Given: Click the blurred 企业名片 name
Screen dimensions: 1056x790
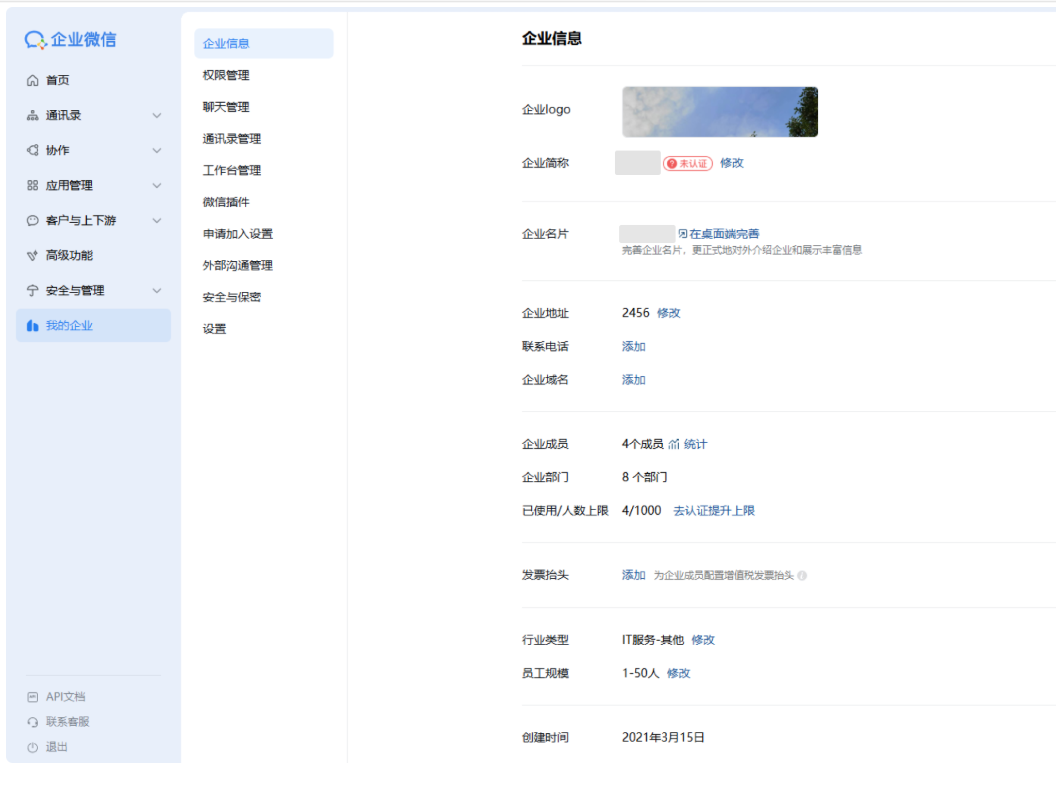Looking at the screenshot, I should (x=647, y=234).
